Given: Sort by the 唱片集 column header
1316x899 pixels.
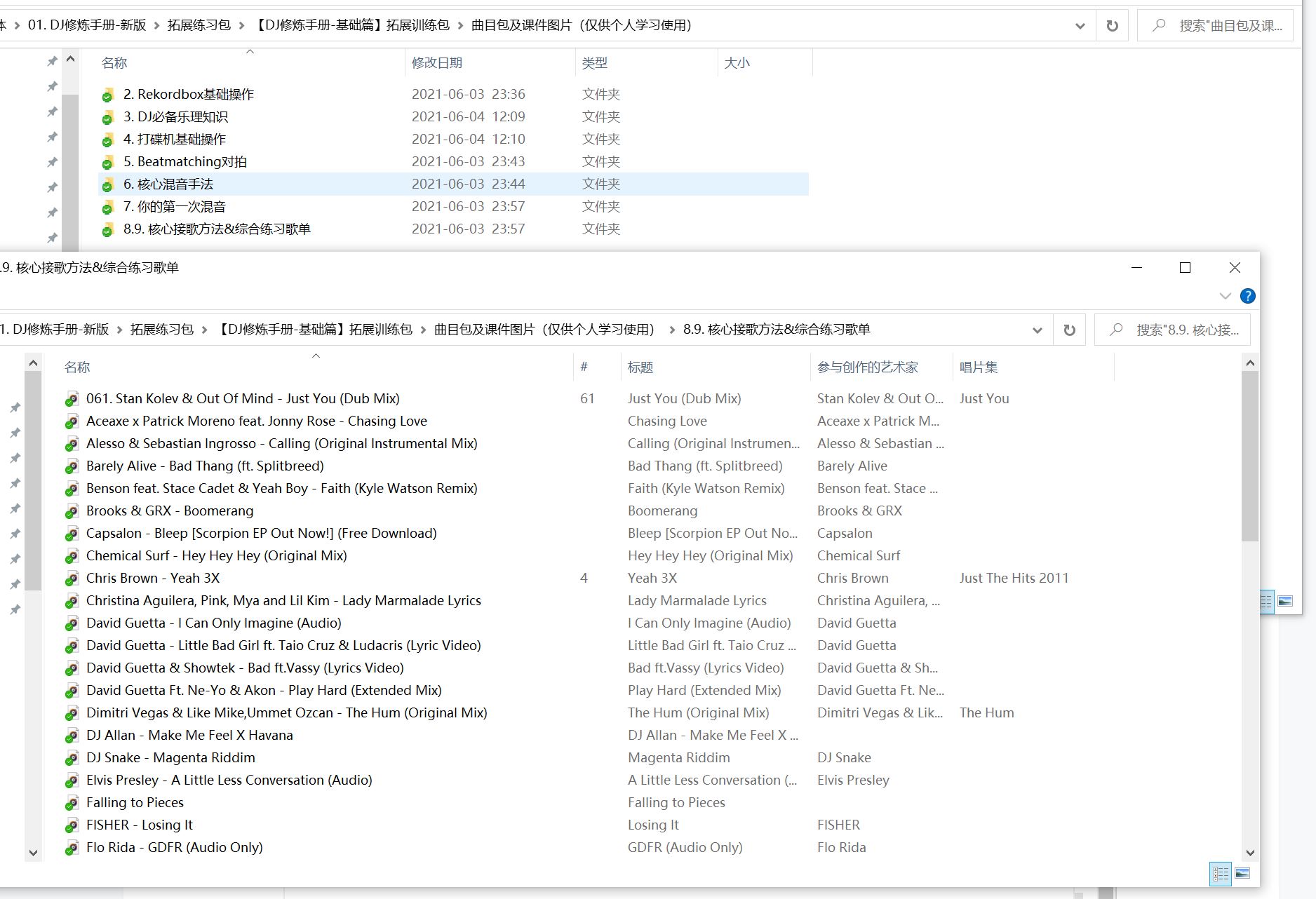Looking at the screenshot, I should click(1033, 367).
